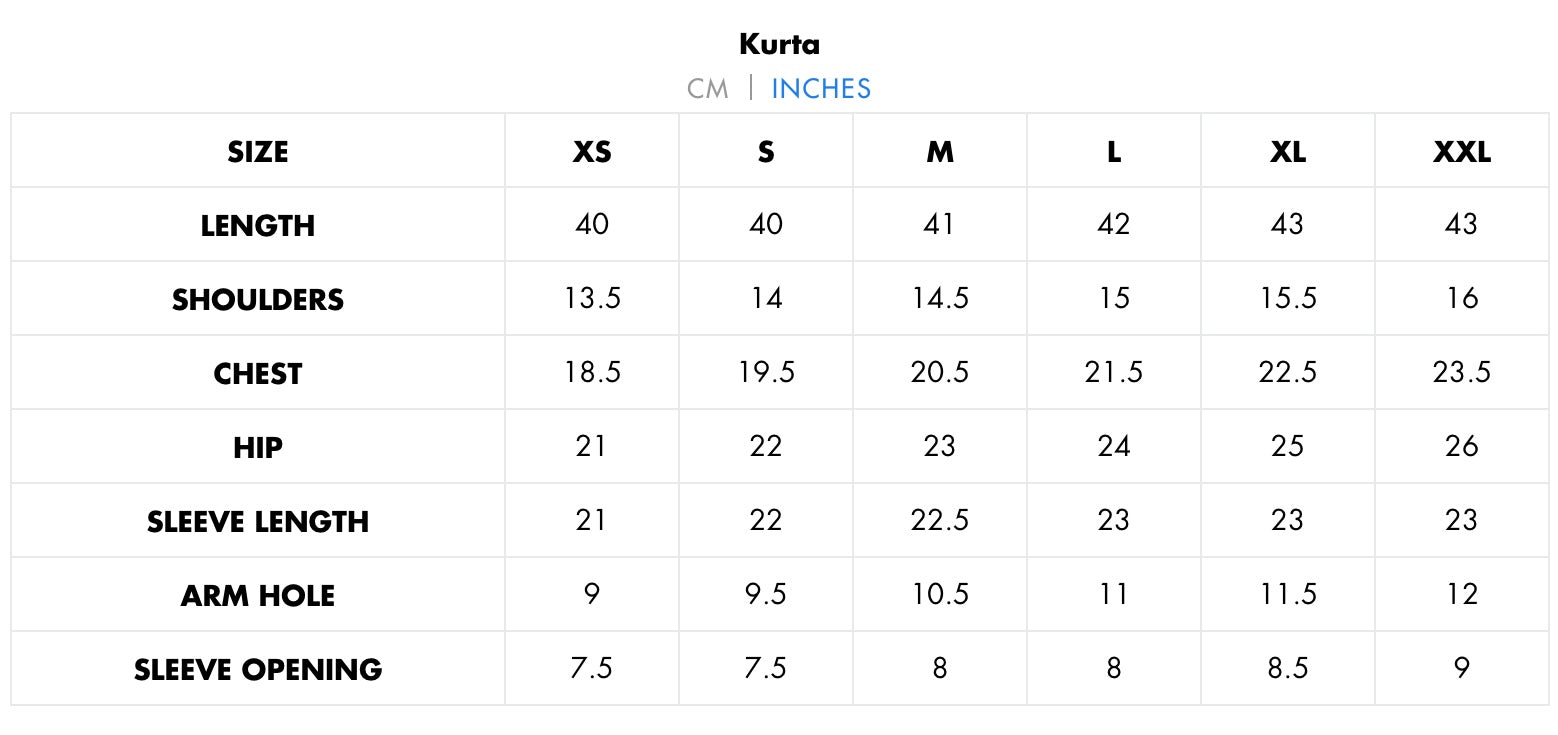
Task: Click the L shoulders value 15
Action: [x=1114, y=299]
